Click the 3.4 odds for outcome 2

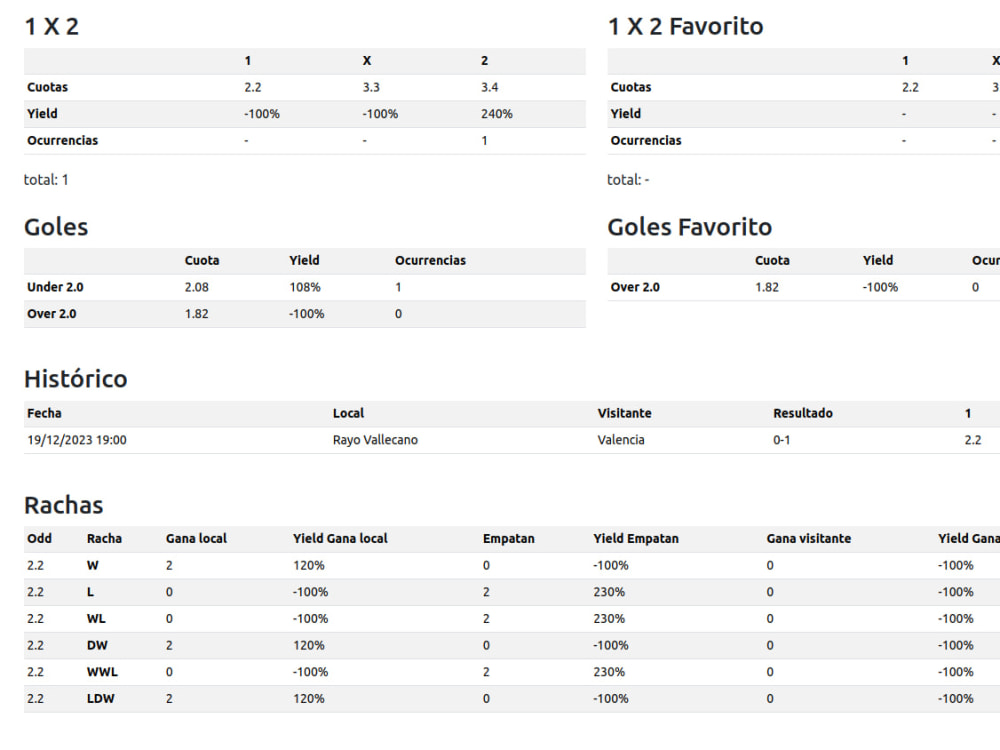click(489, 87)
